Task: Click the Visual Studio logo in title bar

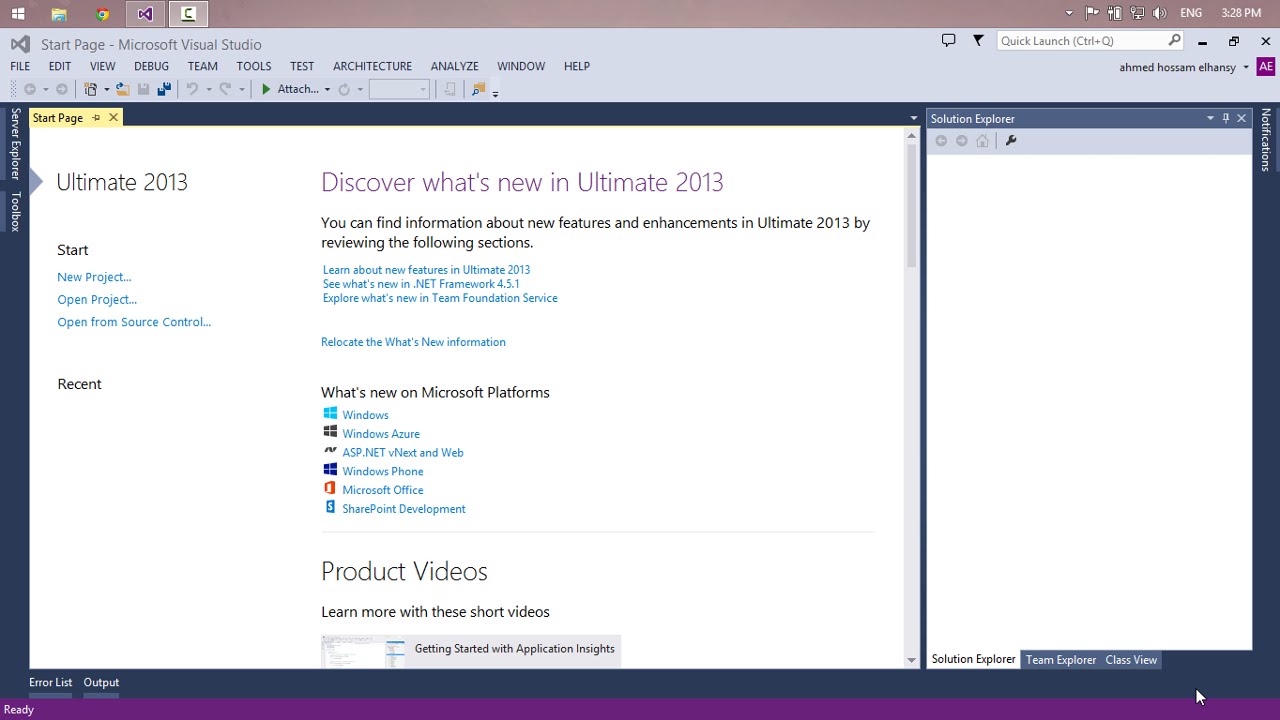Action: (20, 44)
